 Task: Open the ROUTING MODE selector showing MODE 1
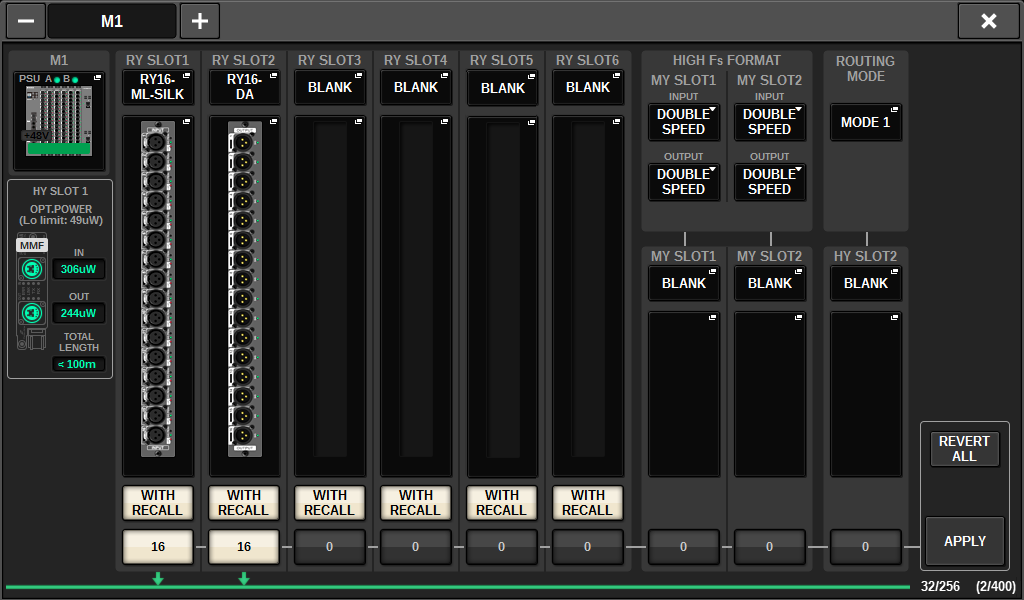point(866,122)
